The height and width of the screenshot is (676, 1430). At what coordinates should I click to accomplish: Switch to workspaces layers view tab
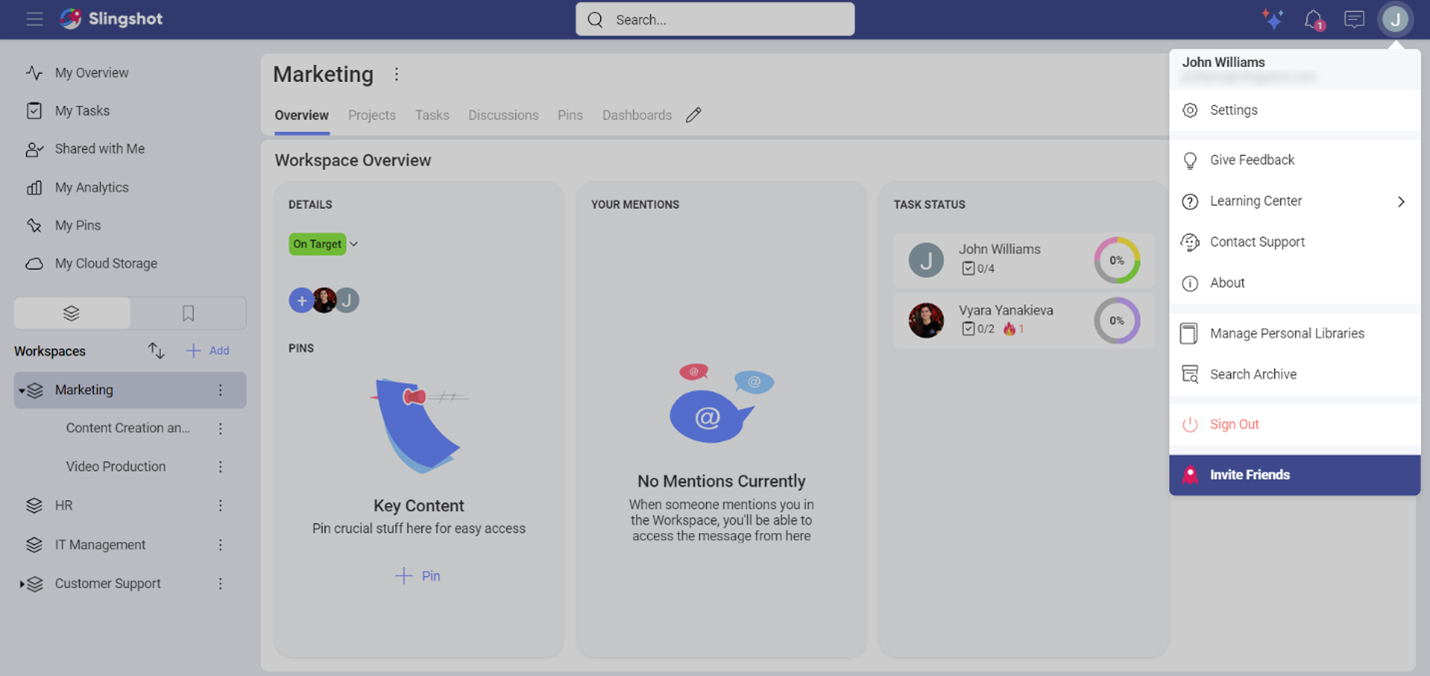pos(72,313)
